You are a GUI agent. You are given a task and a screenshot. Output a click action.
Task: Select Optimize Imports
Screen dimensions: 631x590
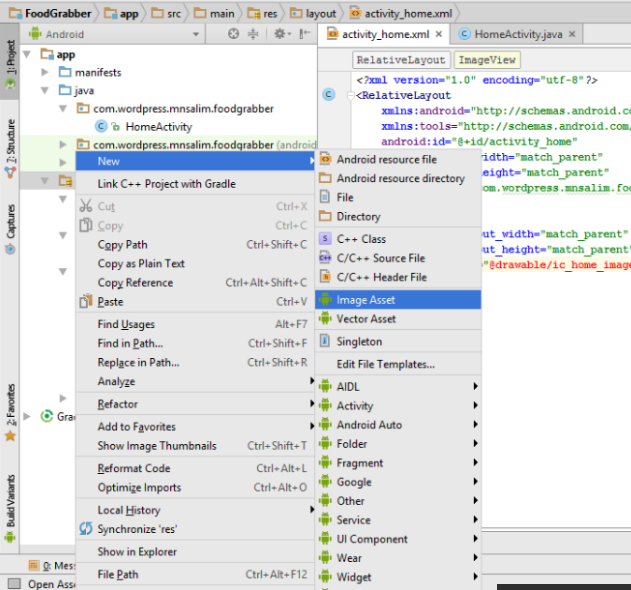(195, 487)
